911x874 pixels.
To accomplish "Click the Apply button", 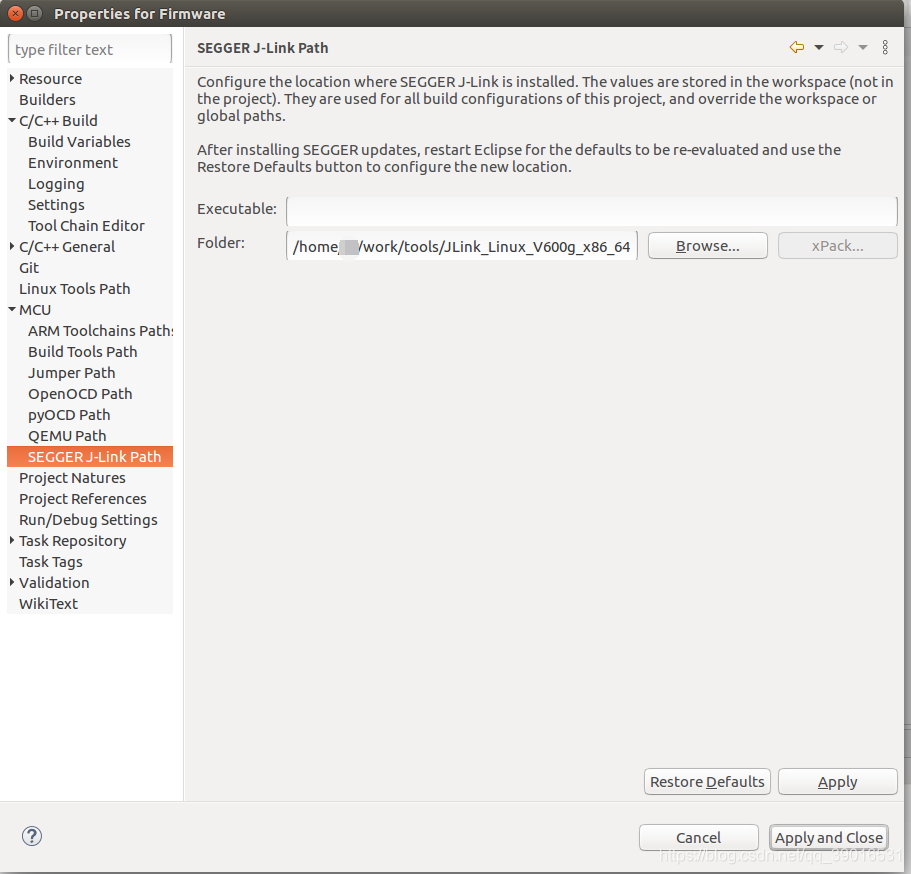I will coord(838,782).
